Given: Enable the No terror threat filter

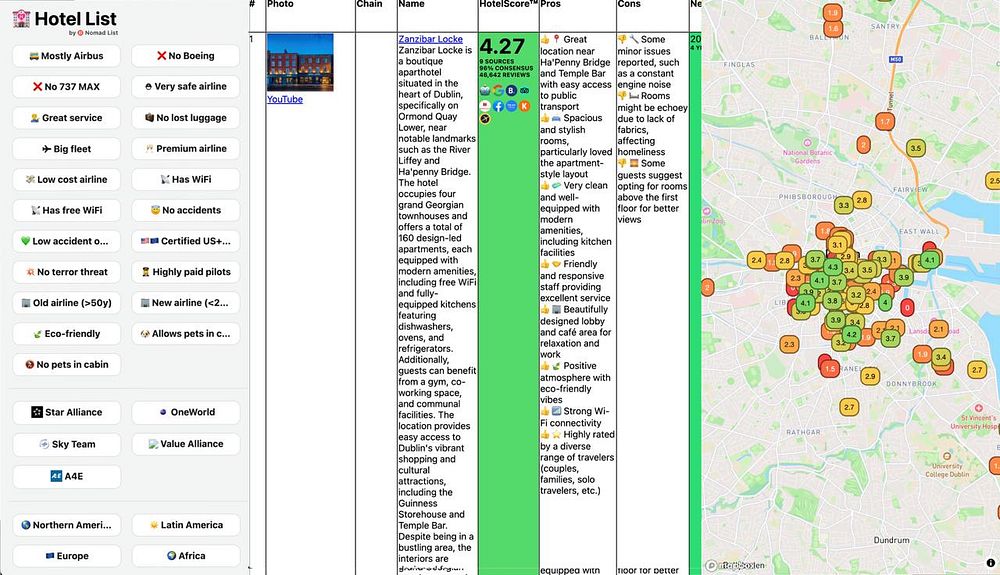Looking at the screenshot, I should click(x=66, y=272).
